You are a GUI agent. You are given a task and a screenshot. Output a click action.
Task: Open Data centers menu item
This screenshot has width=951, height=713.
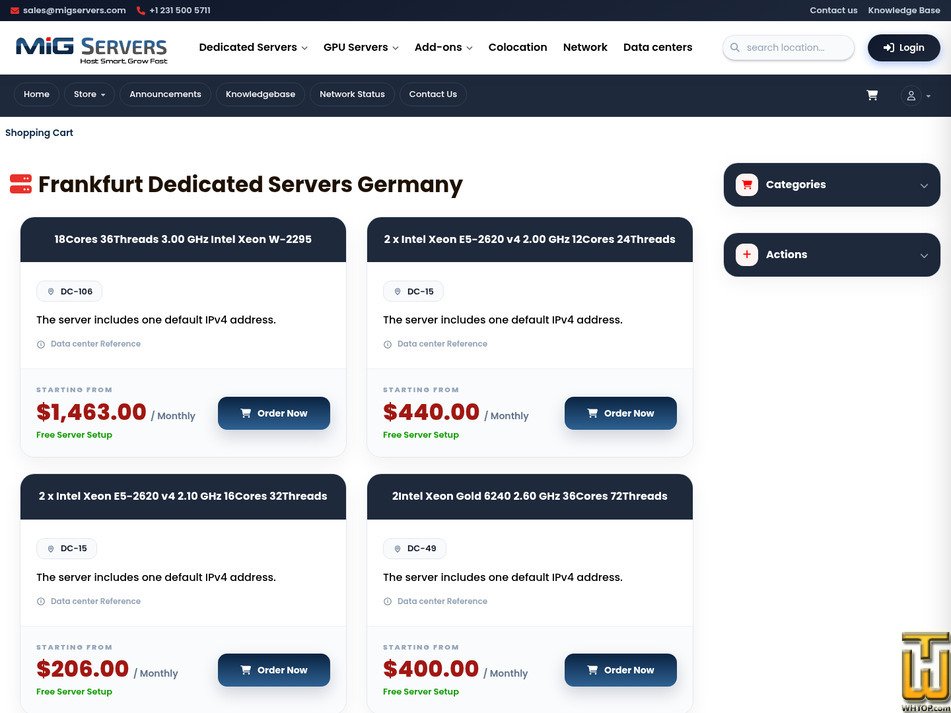pos(657,47)
